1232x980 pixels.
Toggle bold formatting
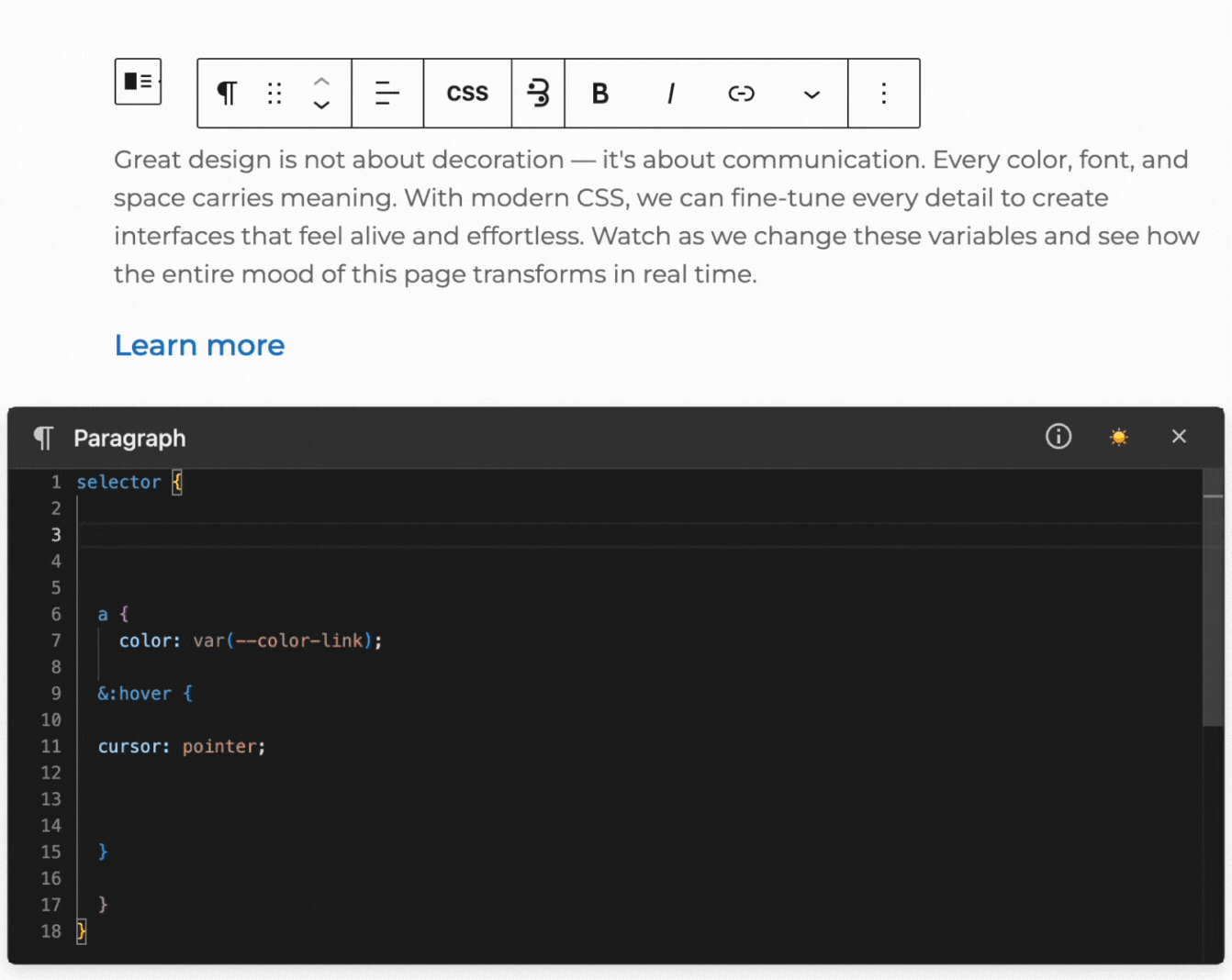600,94
